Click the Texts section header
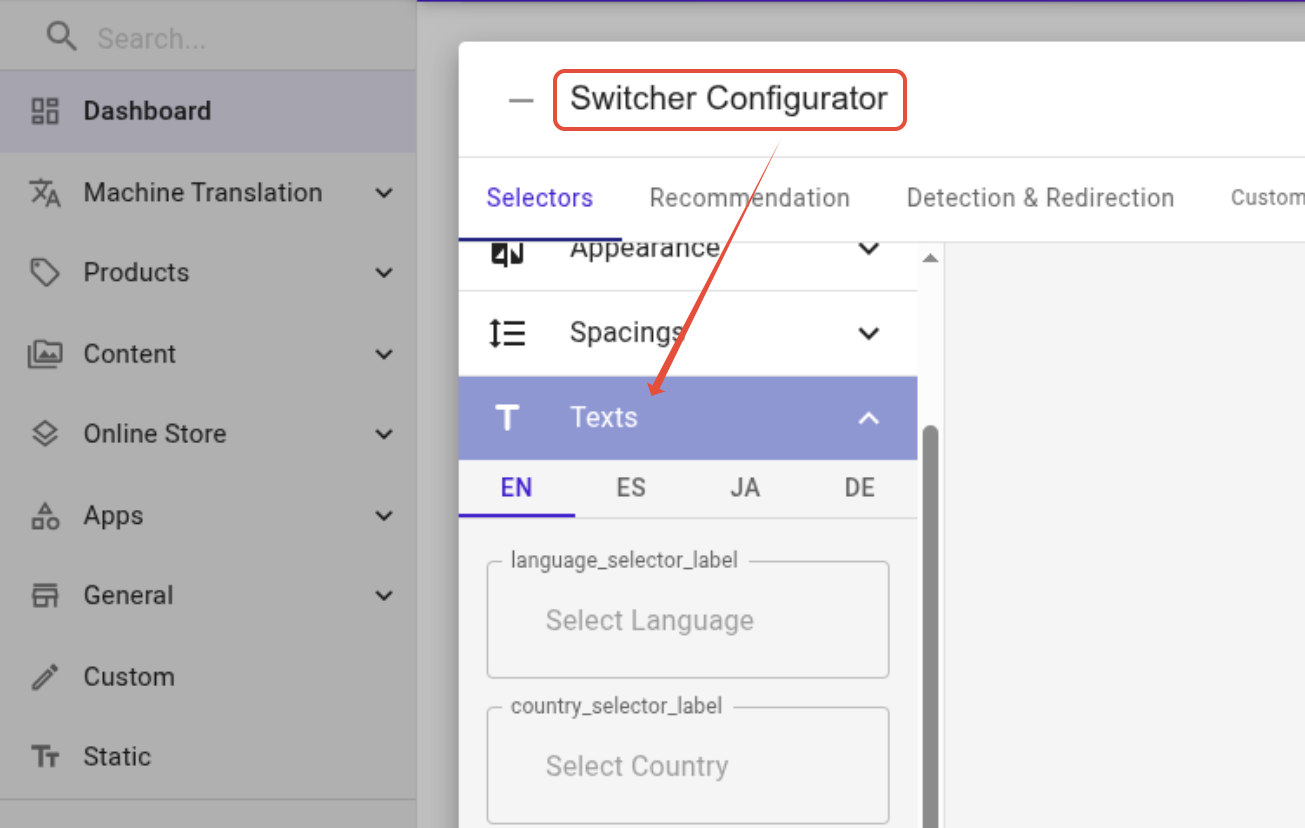1305x828 pixels. point(688,418)
